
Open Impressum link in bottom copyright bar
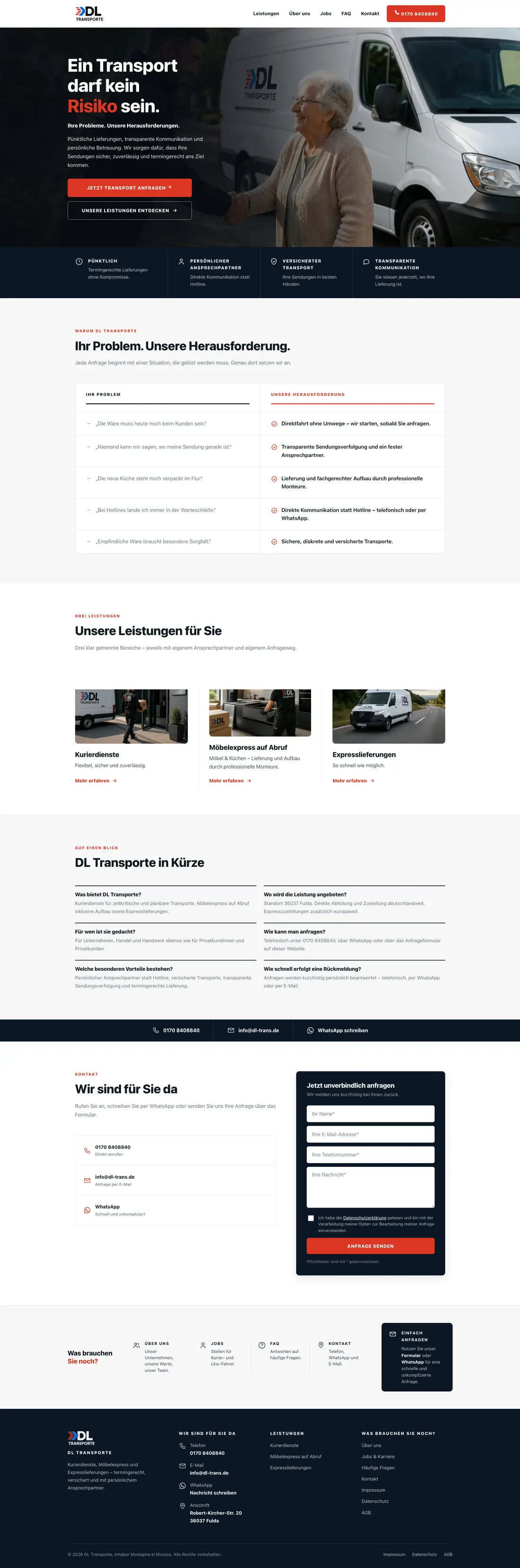(x=394, y=1554)
